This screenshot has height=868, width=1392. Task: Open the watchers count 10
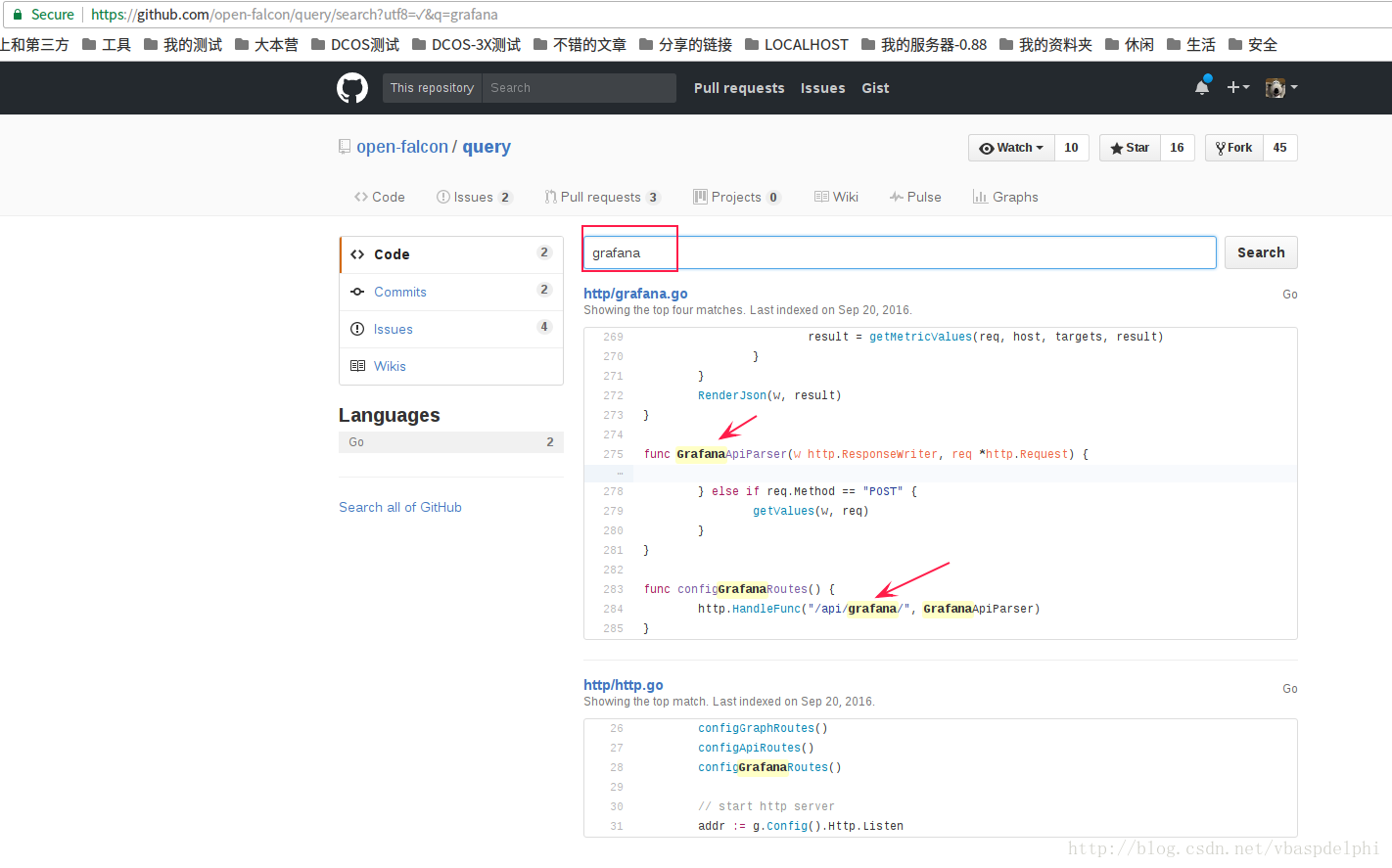(x=1072, y=148)
